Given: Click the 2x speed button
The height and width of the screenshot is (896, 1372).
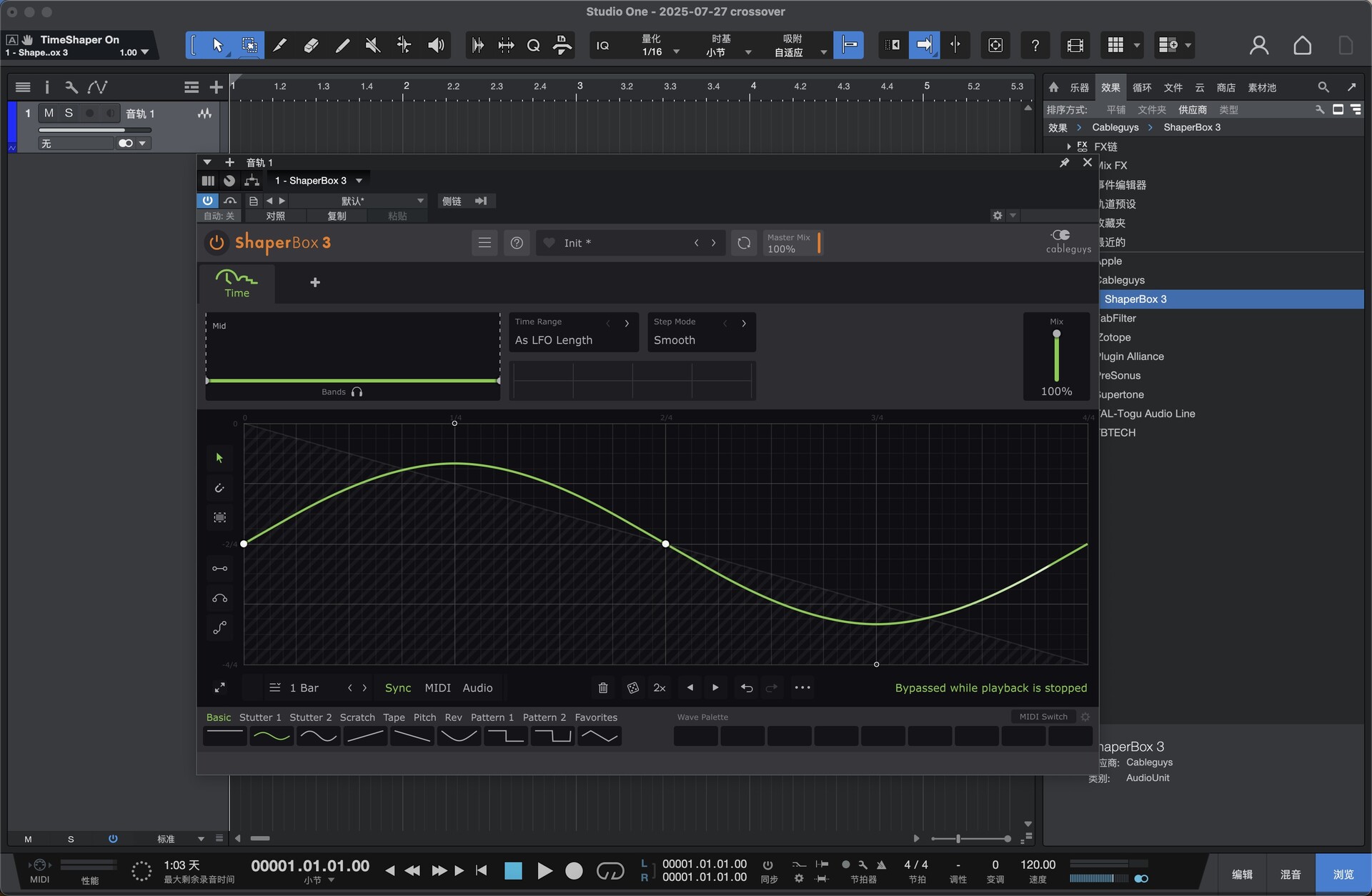Looking at the screenshot, I should click(660, 687).
